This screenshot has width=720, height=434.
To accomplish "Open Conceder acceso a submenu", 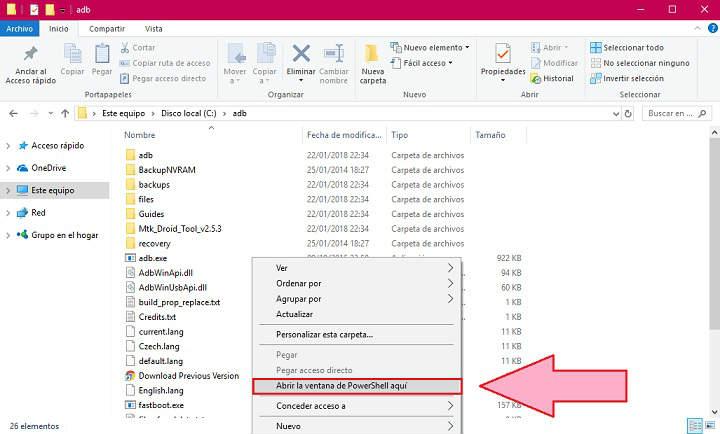I will pyautogui.click(x=357, y=406).
